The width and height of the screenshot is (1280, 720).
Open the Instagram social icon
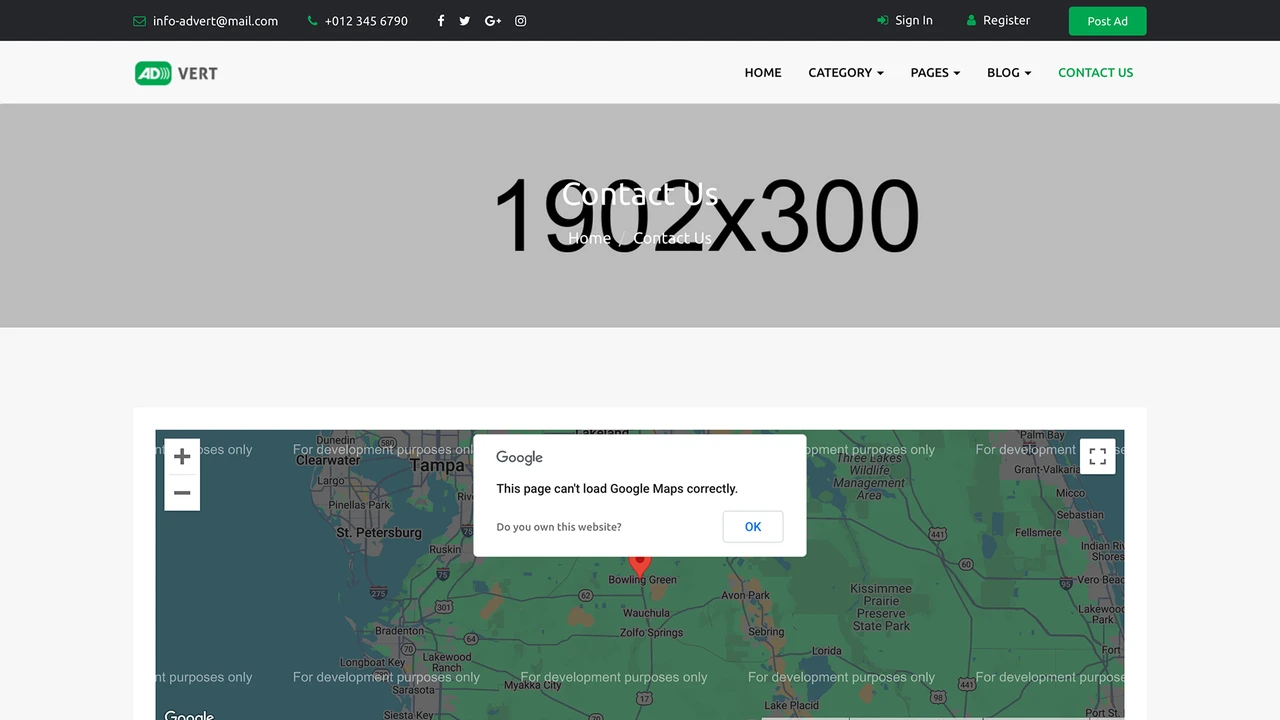coord(521,21)
